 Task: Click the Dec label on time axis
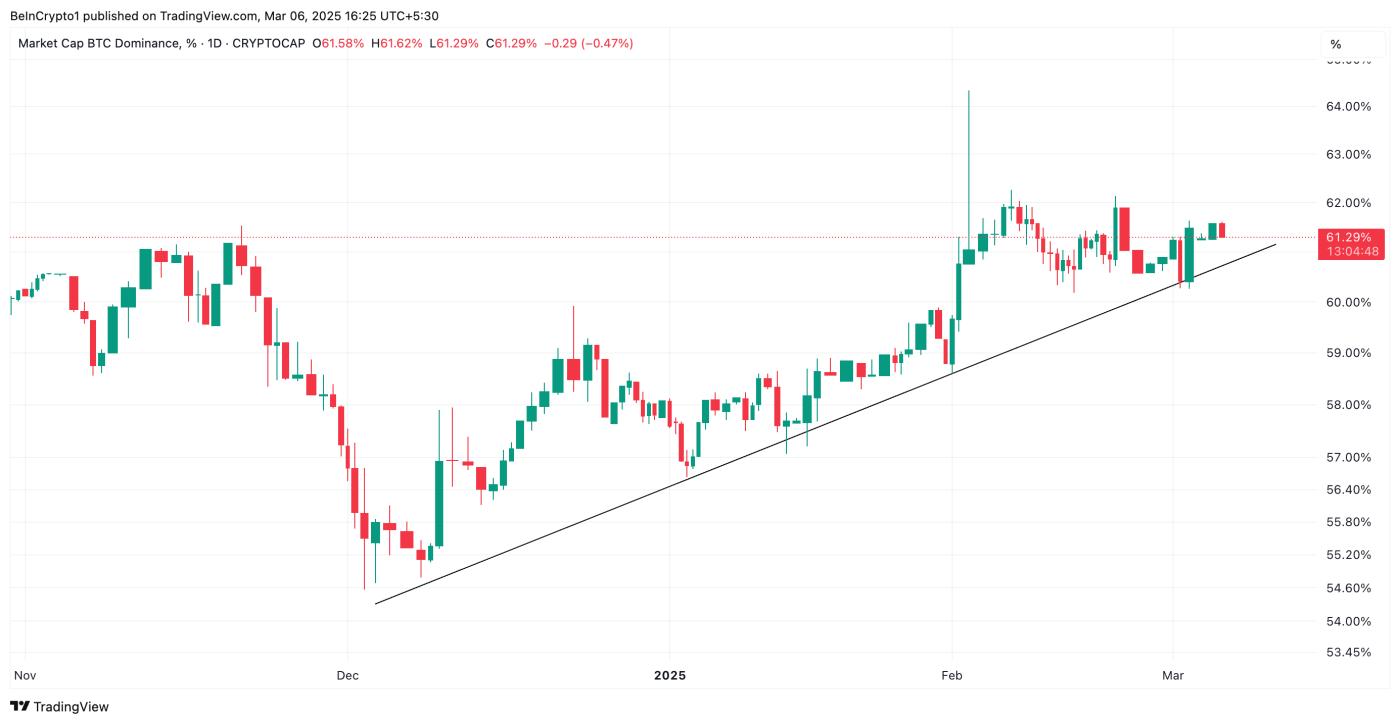point(348,676)
